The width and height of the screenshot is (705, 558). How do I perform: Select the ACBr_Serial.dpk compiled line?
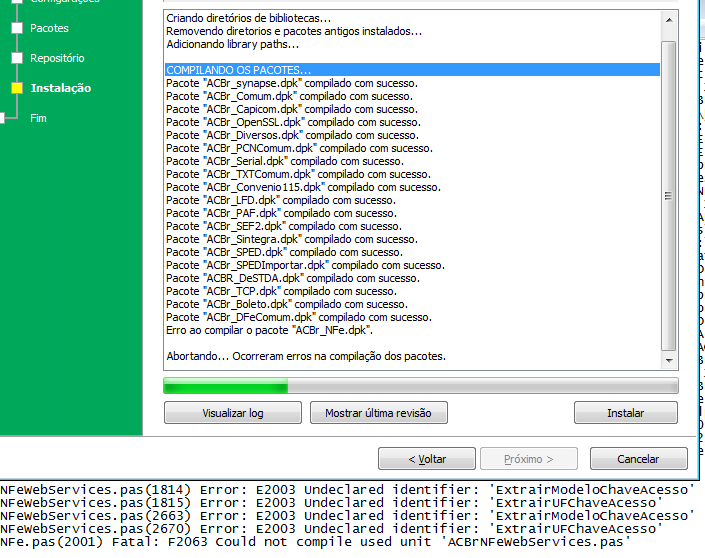tap(285, 161)
